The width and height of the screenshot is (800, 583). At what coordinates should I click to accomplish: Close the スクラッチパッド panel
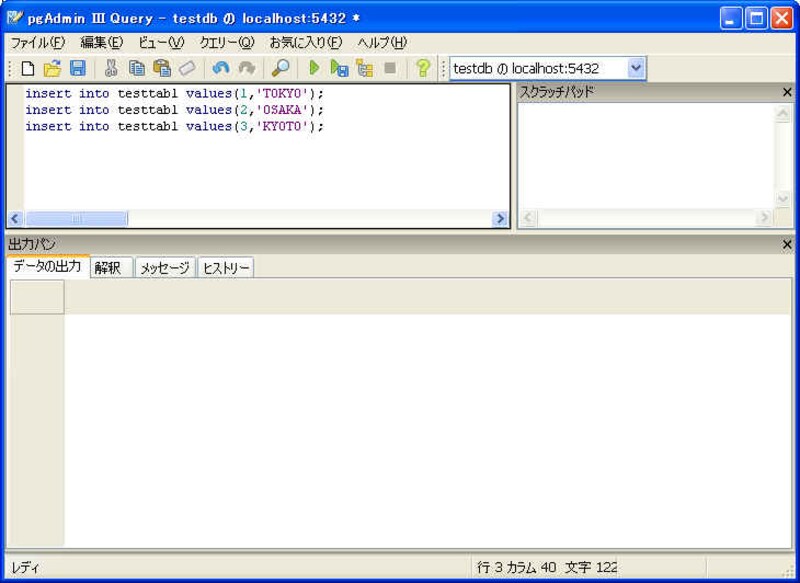click(787, 92)
